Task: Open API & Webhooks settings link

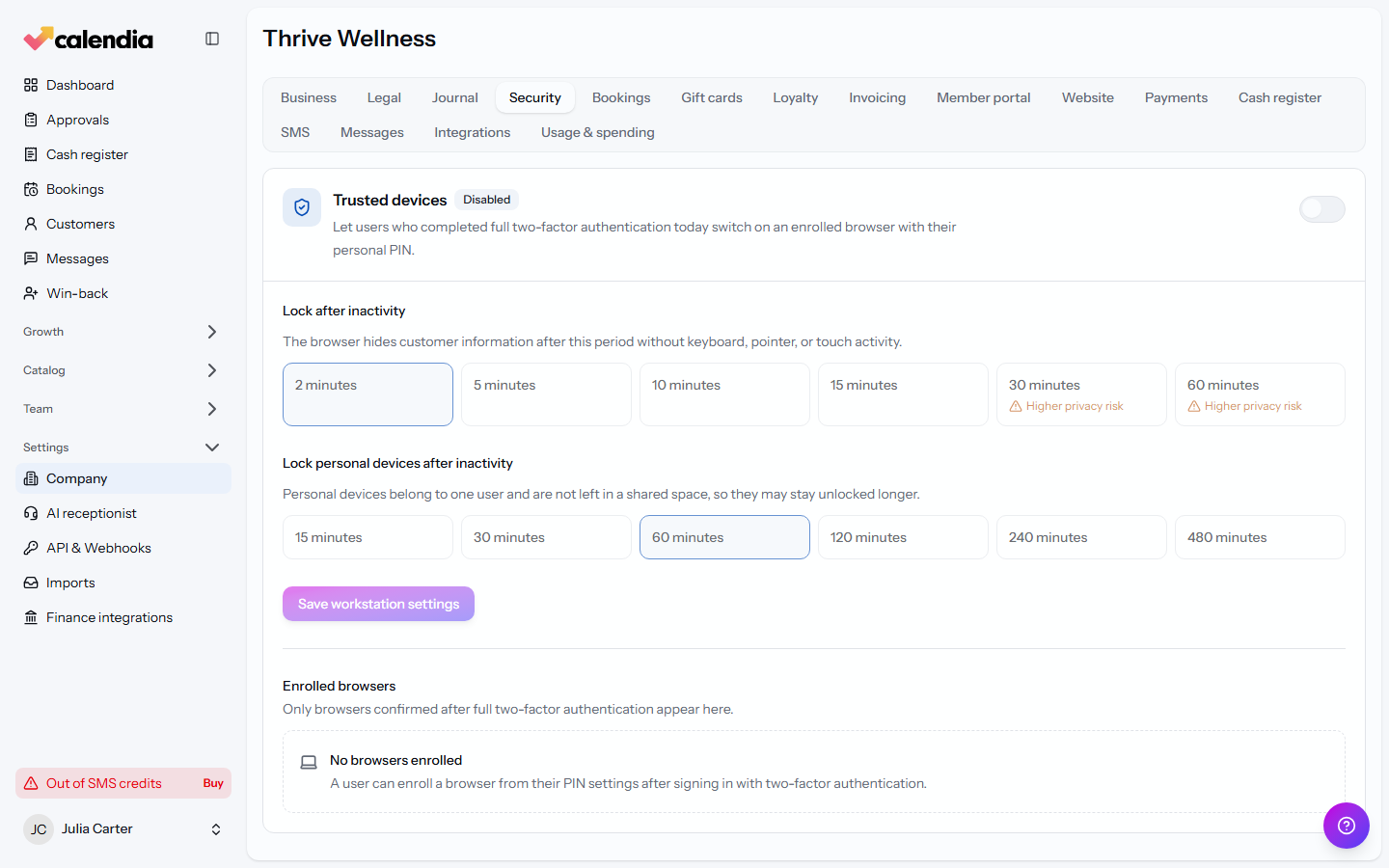Action: [x=123, y=548]
